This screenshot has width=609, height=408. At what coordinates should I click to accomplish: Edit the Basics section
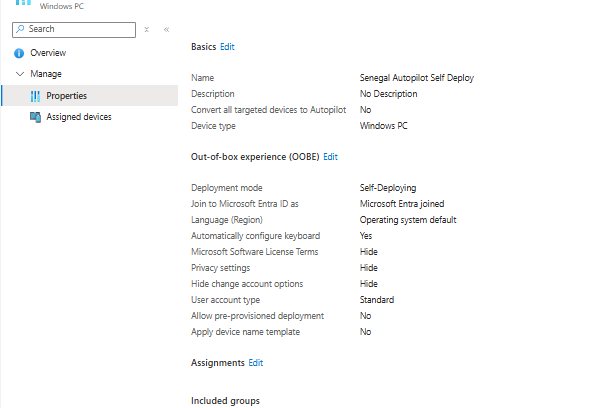tap(227, 47)
